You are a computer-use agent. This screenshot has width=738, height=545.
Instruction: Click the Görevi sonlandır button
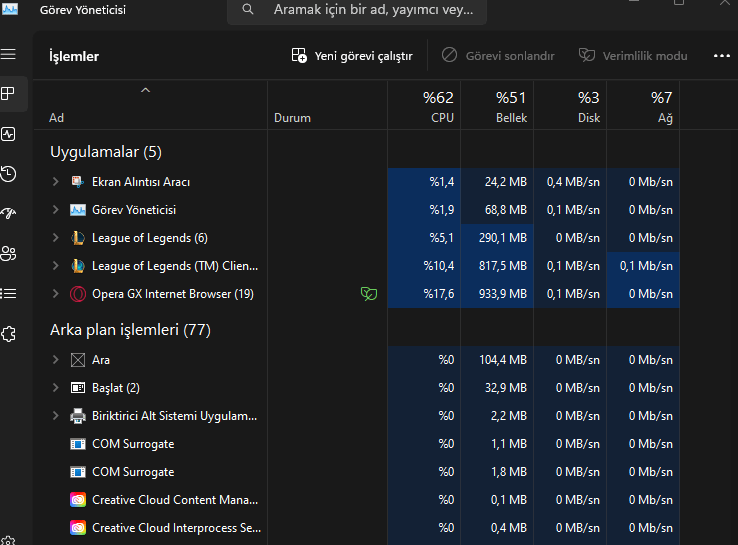click(x=498, y=56)
